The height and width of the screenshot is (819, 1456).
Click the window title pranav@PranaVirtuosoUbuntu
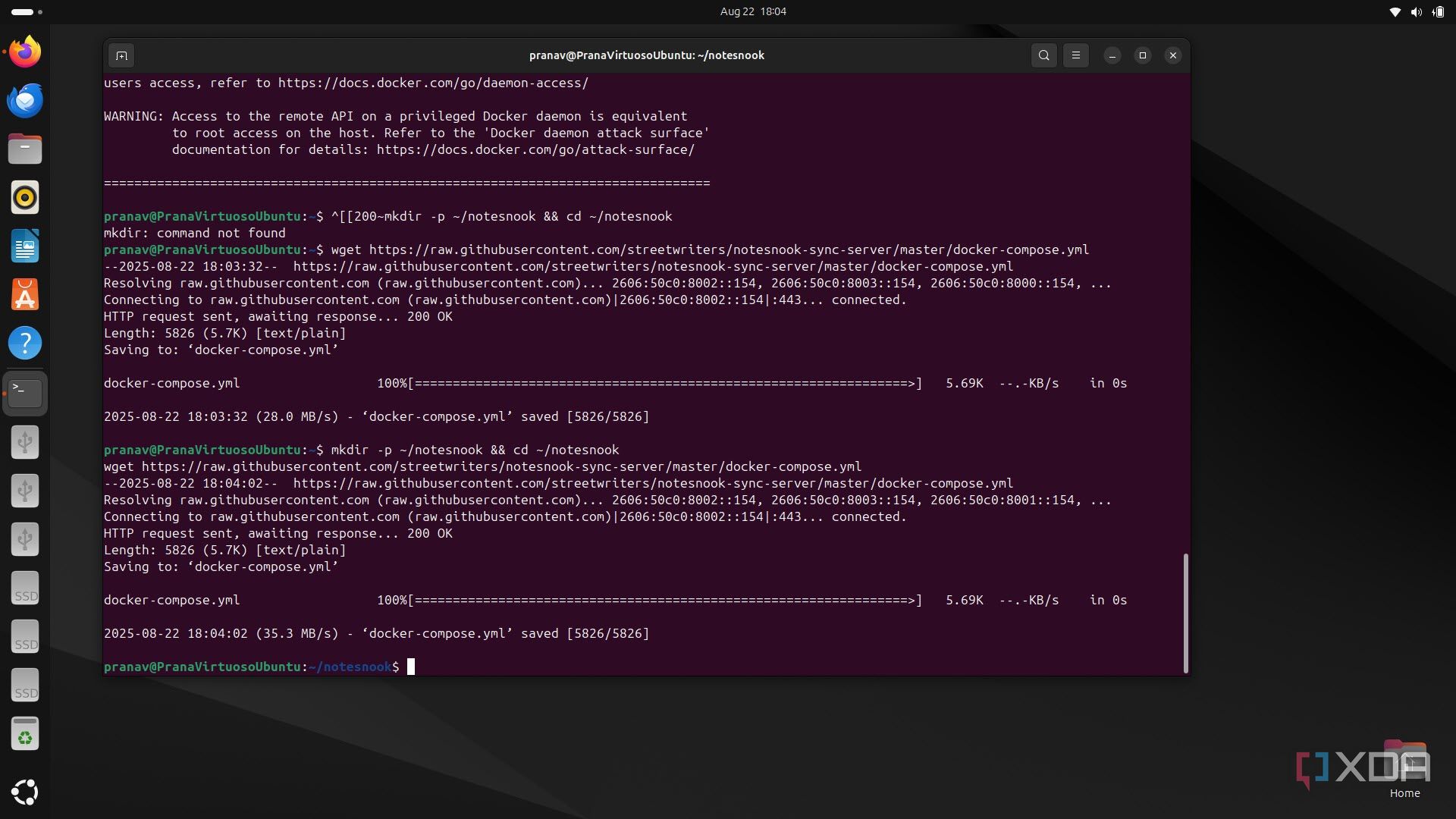coord(646,55)
